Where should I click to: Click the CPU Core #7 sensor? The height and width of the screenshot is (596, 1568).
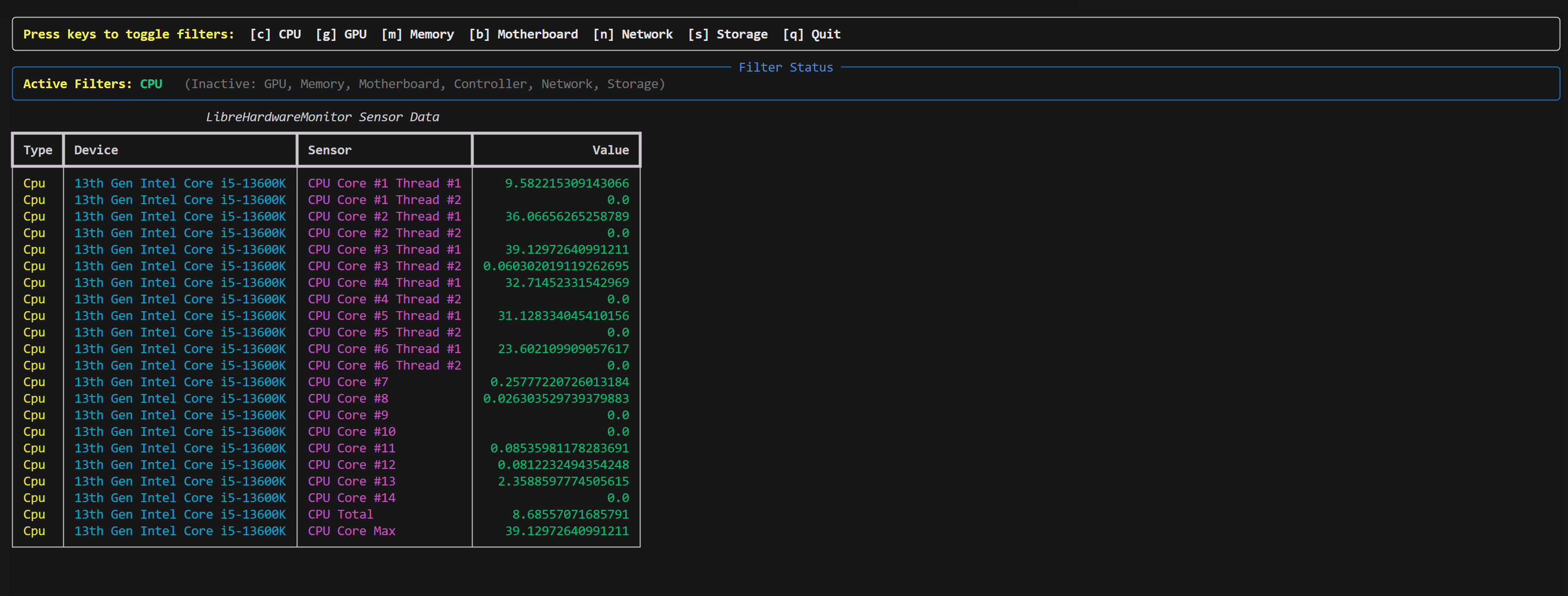[347, 382]
